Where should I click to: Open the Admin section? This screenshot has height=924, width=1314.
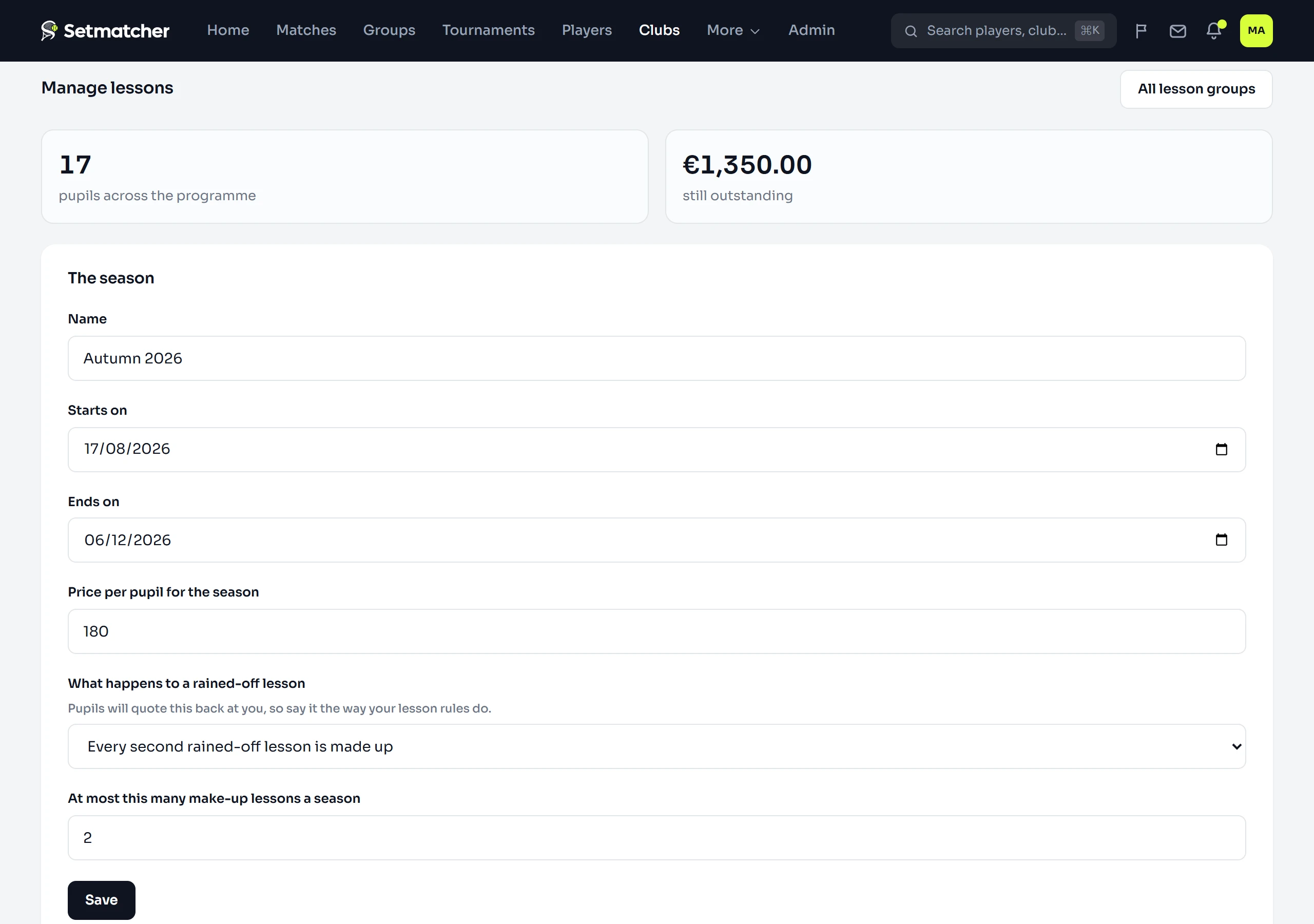811,30
